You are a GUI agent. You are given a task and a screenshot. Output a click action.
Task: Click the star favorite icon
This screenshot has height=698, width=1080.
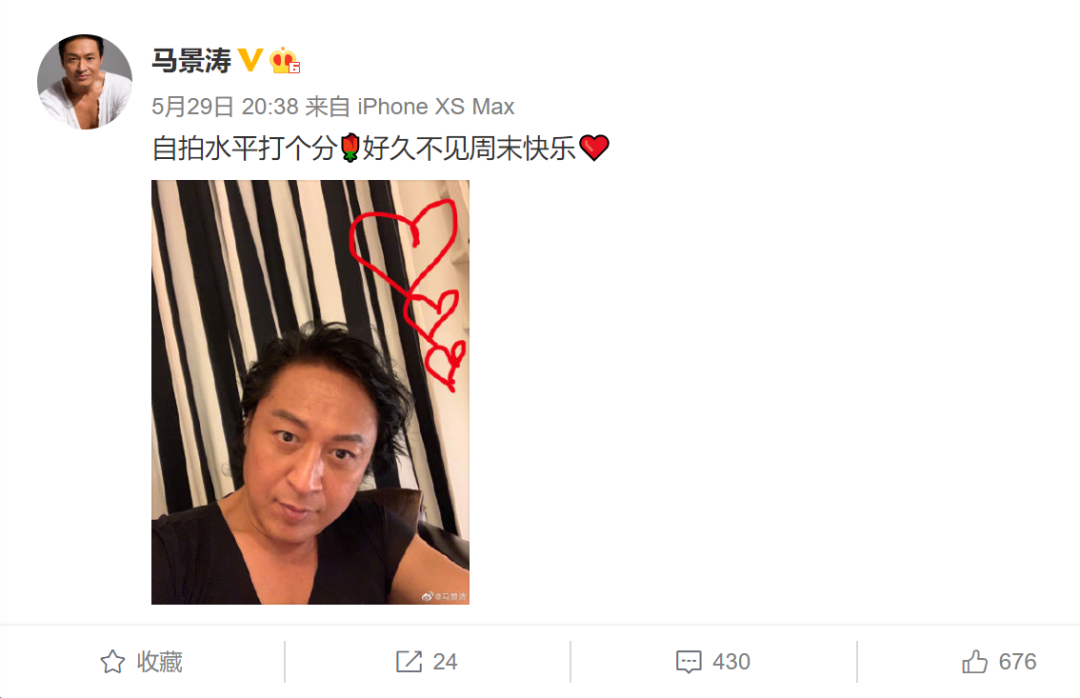[113, 661]
